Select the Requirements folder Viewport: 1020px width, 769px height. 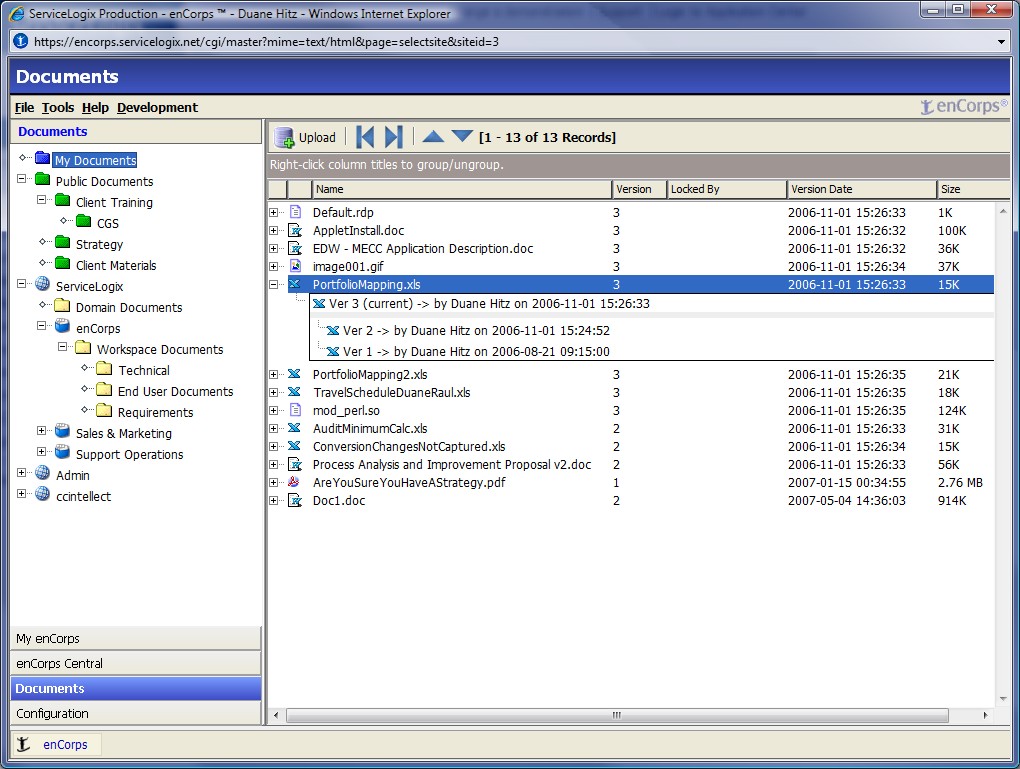(155, 412)
